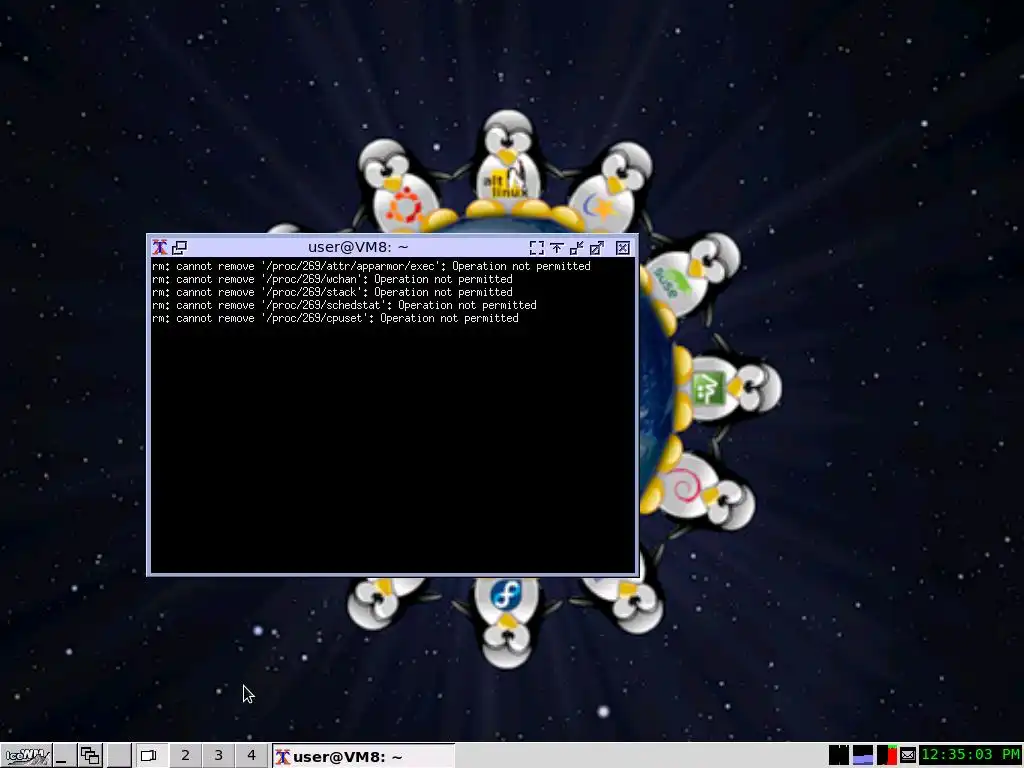Minimize the terminal window

pyautogui.click(x=577, y=248)
